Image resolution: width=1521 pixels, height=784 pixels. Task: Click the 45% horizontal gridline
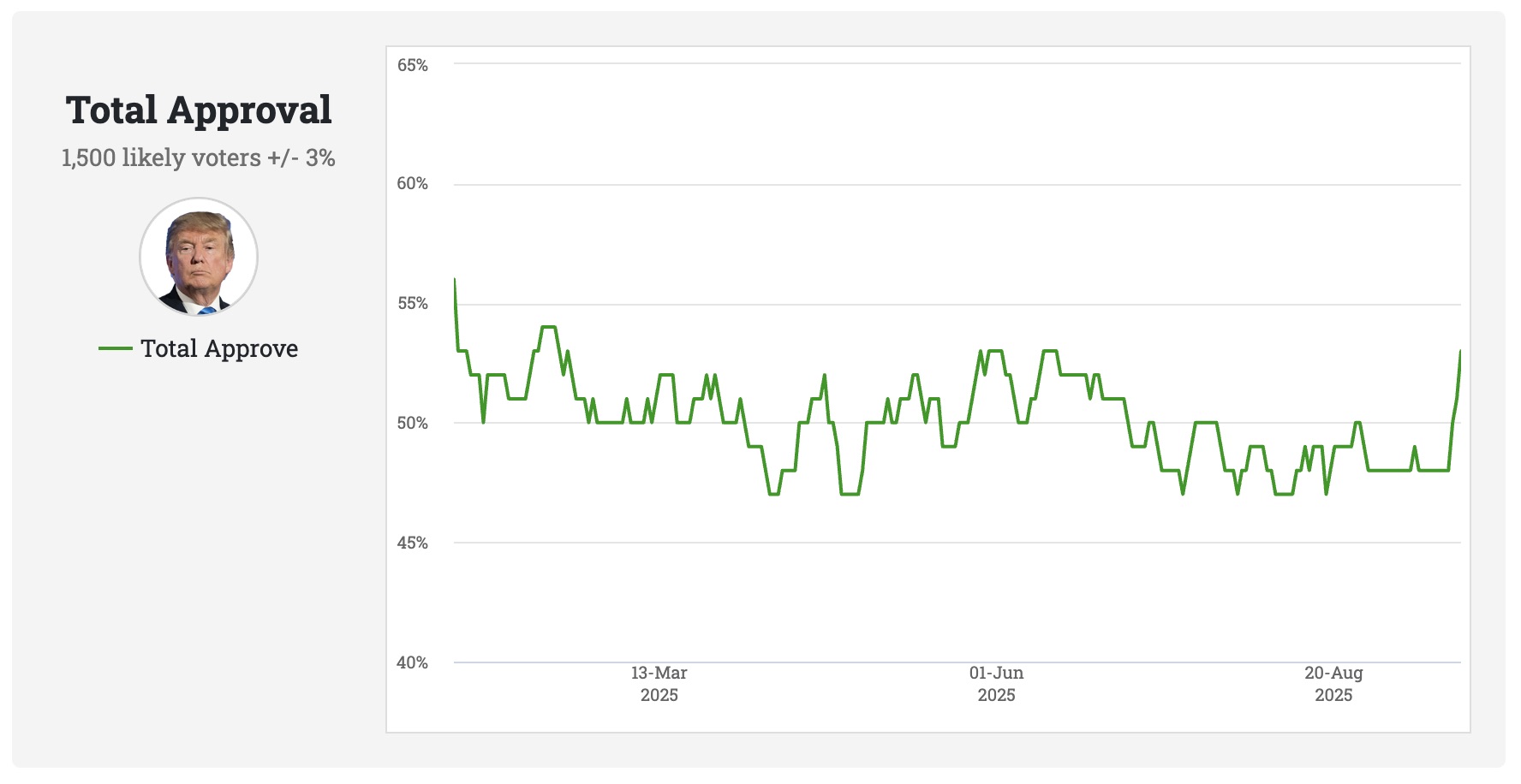pos(942,543)
